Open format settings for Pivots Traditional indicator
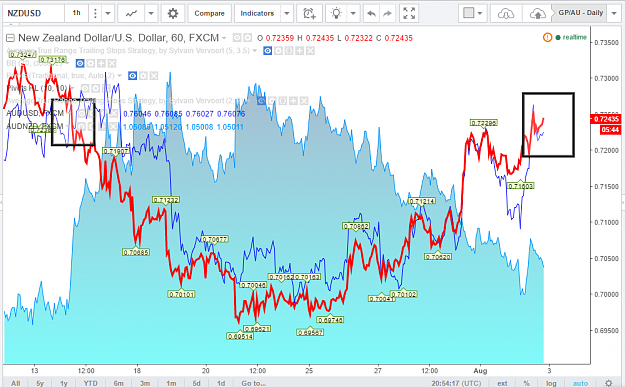The image size is (625, 387). click(143, 76)
